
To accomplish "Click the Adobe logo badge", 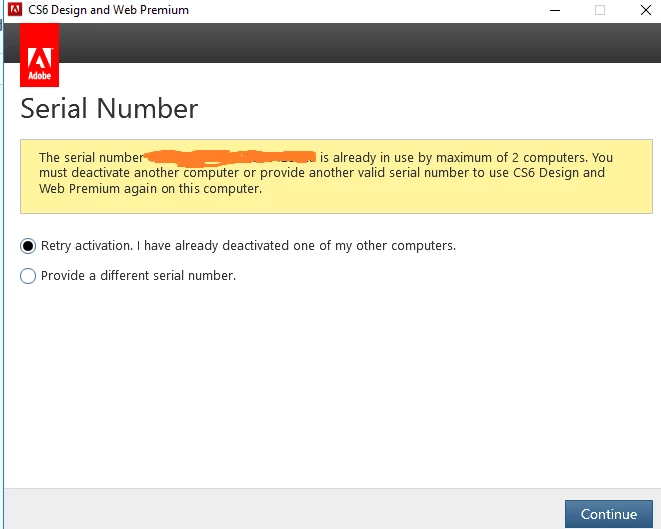I will [40, 55].
